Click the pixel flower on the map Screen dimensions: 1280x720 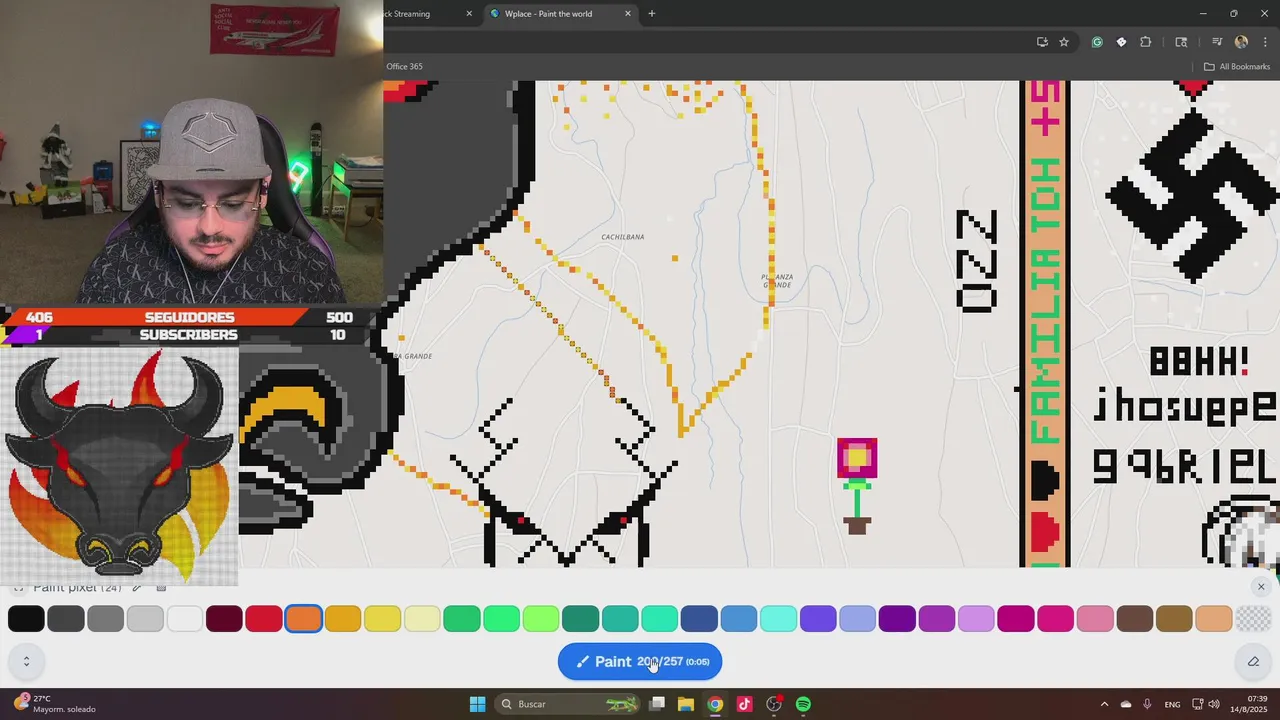[x=857, y=486]
